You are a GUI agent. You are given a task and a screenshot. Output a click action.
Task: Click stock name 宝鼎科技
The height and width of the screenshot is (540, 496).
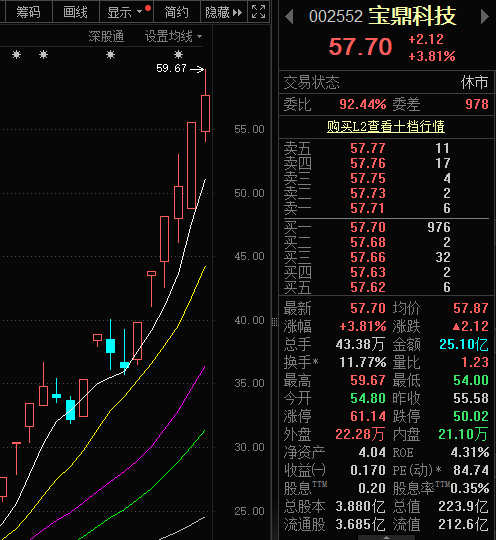(x=412, y=16)
